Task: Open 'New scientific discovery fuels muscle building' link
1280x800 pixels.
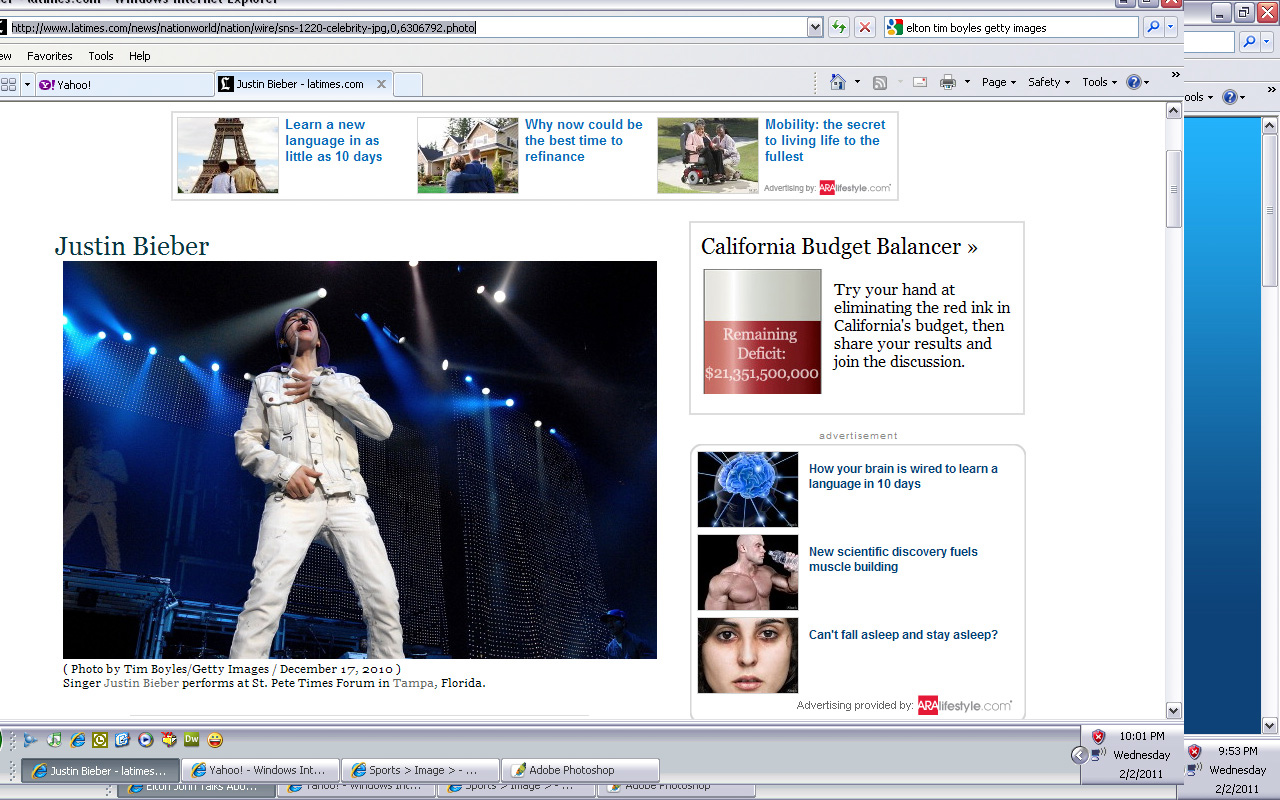Action: pyautogui.click(x=893, y=559)
